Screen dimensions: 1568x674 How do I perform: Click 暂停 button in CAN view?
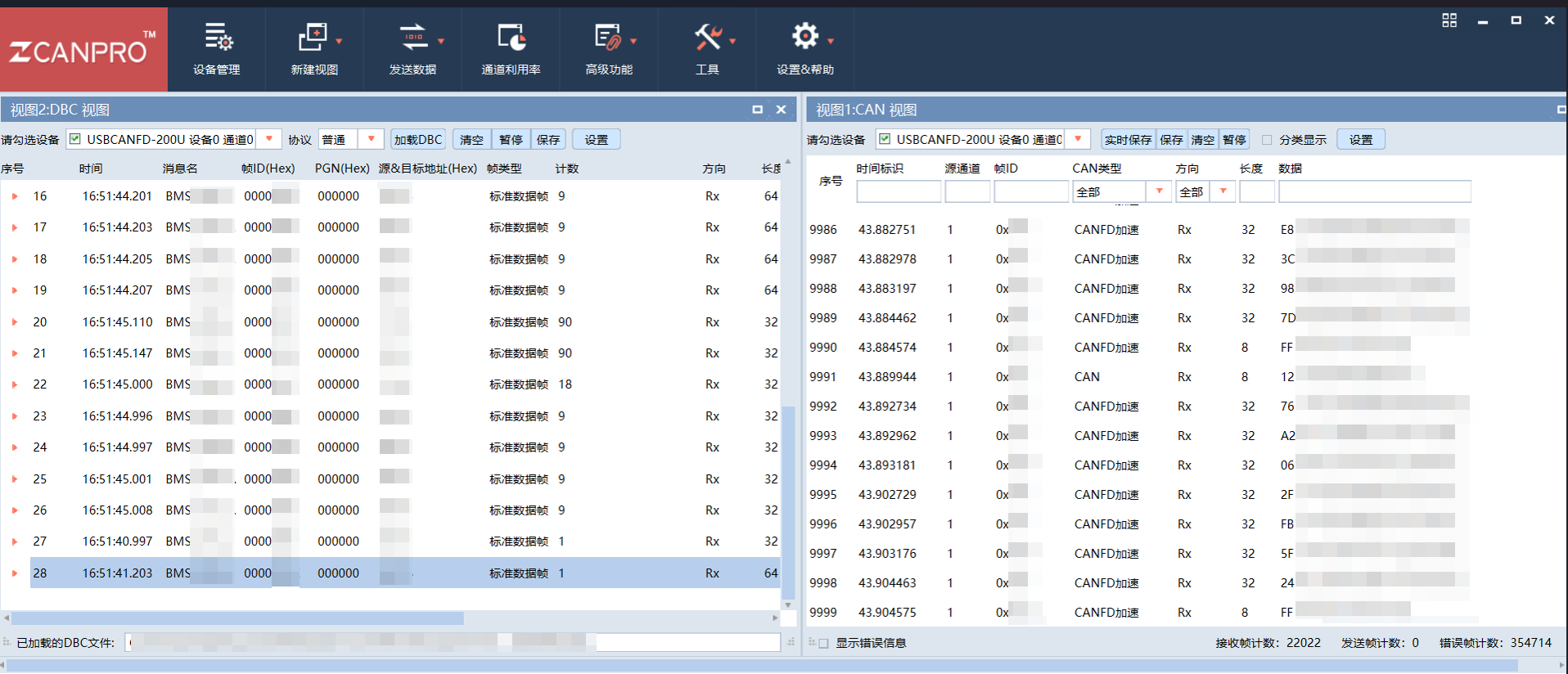[x=1234, y=139]
